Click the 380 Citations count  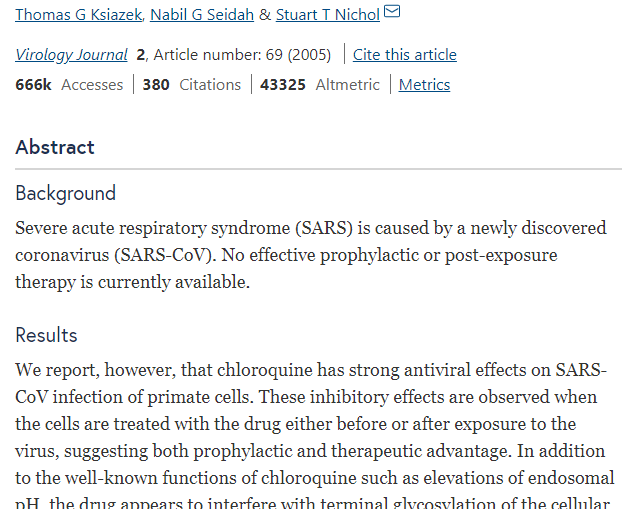tap(191, 85)
